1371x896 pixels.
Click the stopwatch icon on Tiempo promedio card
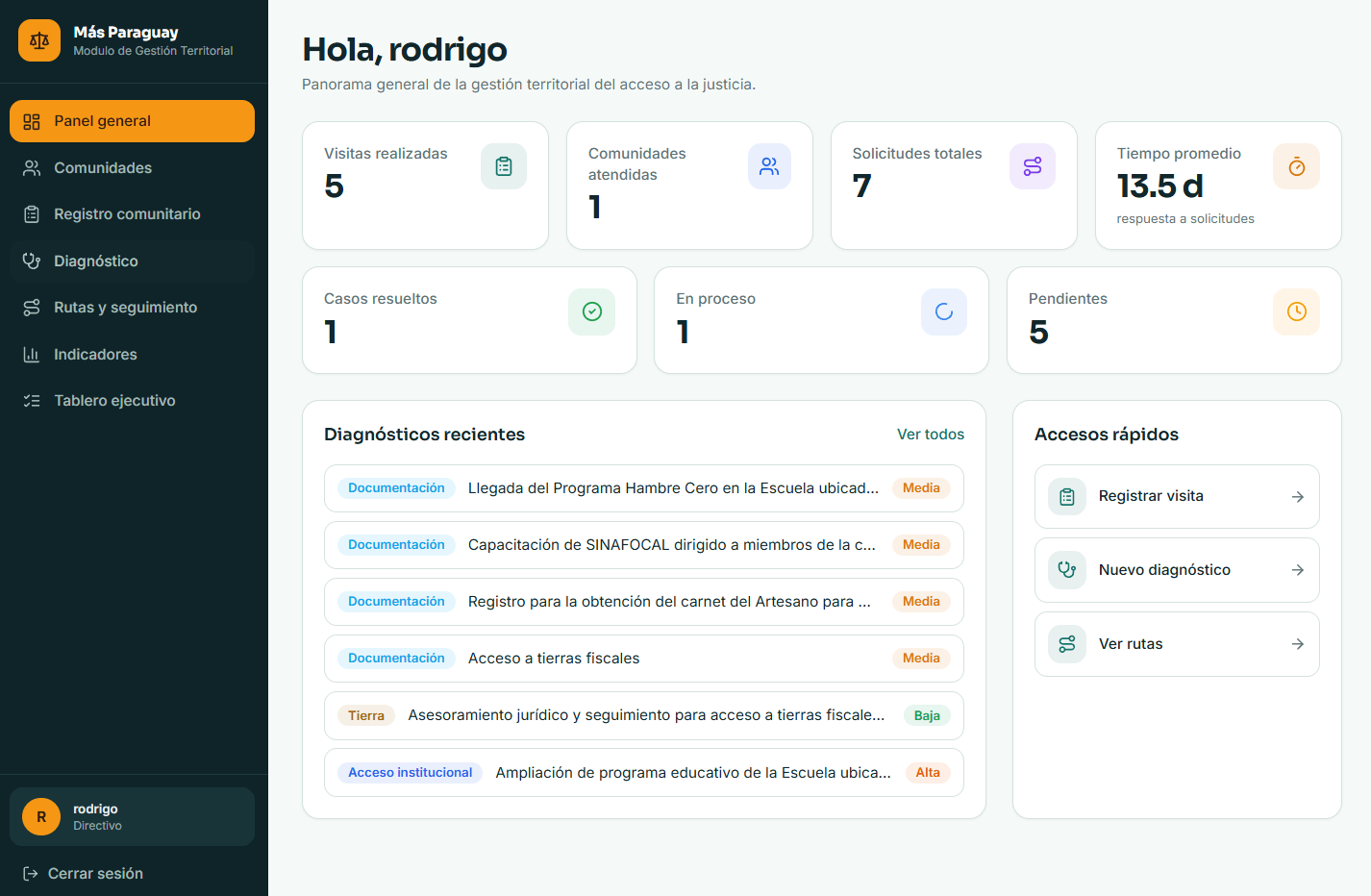tap(1297, 166)
